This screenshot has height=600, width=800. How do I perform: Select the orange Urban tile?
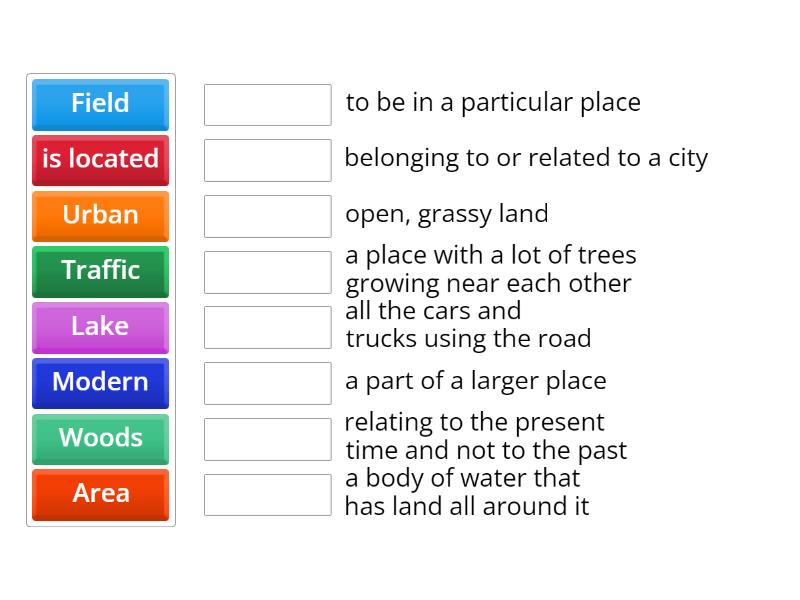[101, 216]
